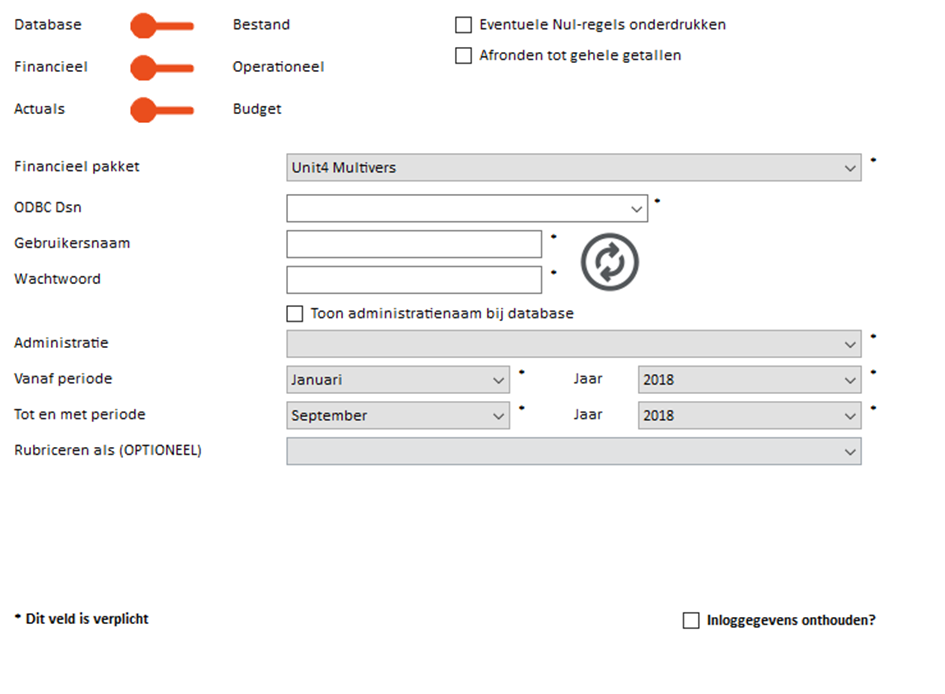Select the Bestand option label

coord(262,25)
